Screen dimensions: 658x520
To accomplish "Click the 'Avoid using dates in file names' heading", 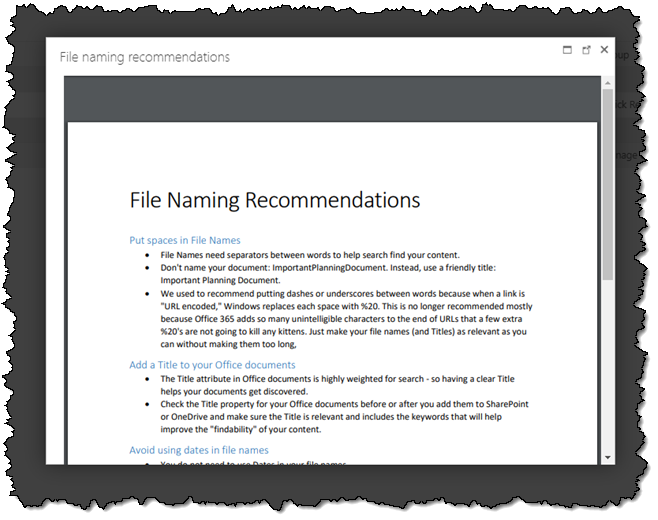I will point(199,450).
